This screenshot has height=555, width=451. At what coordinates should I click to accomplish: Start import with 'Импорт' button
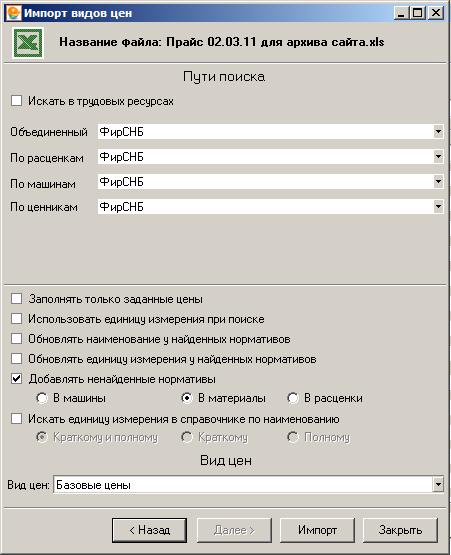coord(317,530)
